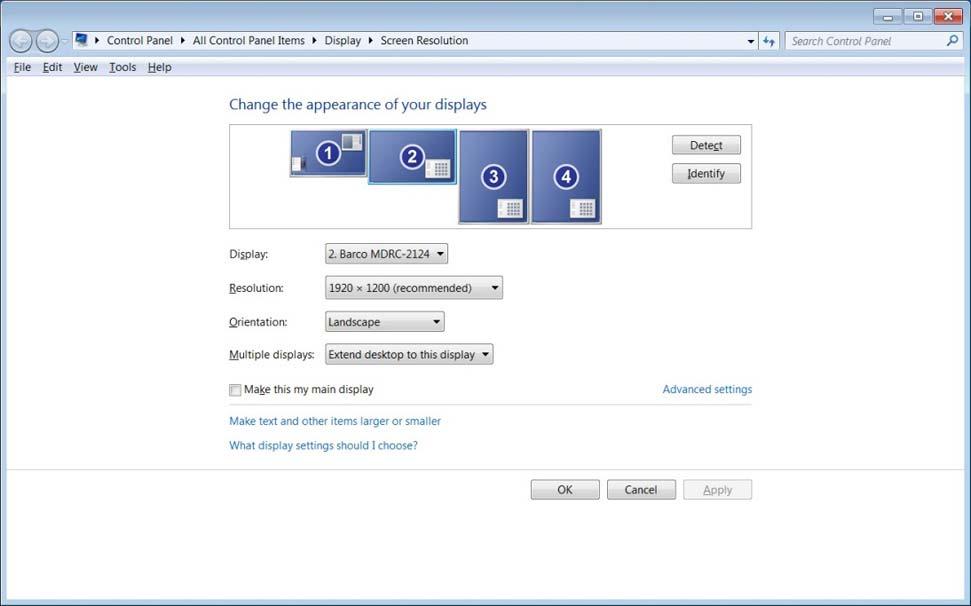Click the Apply button
The width and height of the screenshot is (971, 606).
pyautogui.click(x=717, y=490)
